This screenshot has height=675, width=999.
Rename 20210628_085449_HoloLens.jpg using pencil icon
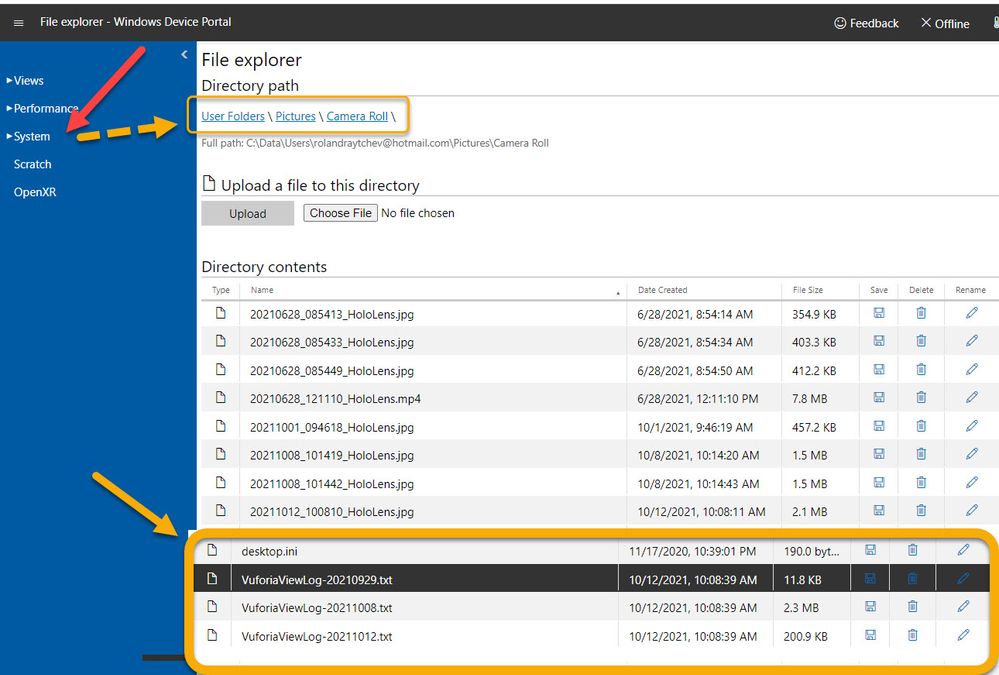[x=971, y=370]
